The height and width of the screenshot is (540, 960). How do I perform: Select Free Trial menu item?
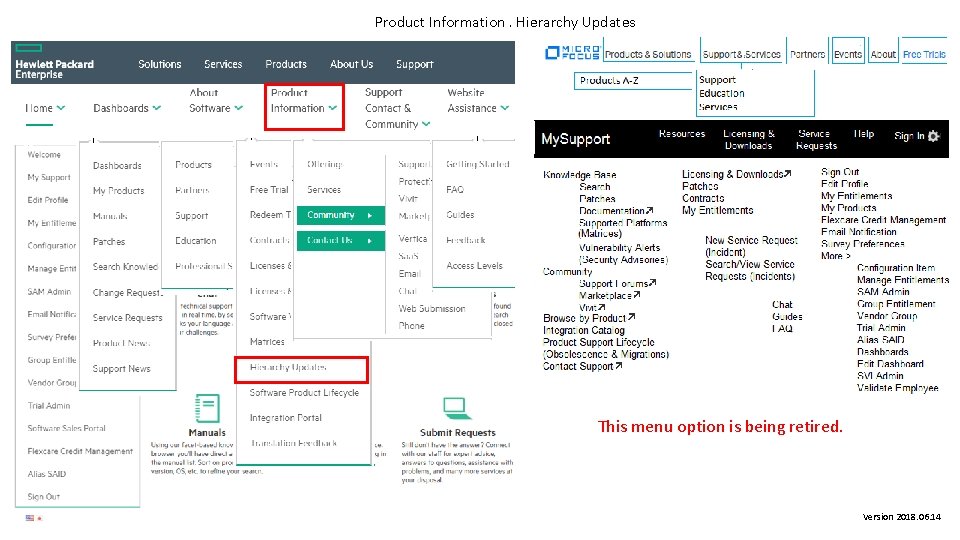(x=269, y=190)
